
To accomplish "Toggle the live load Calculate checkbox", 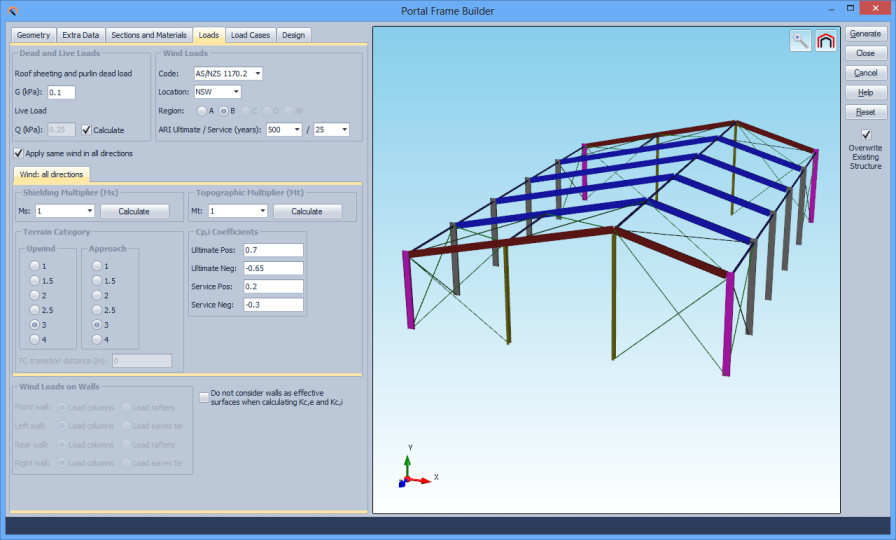I will click(x=87, y=130).
